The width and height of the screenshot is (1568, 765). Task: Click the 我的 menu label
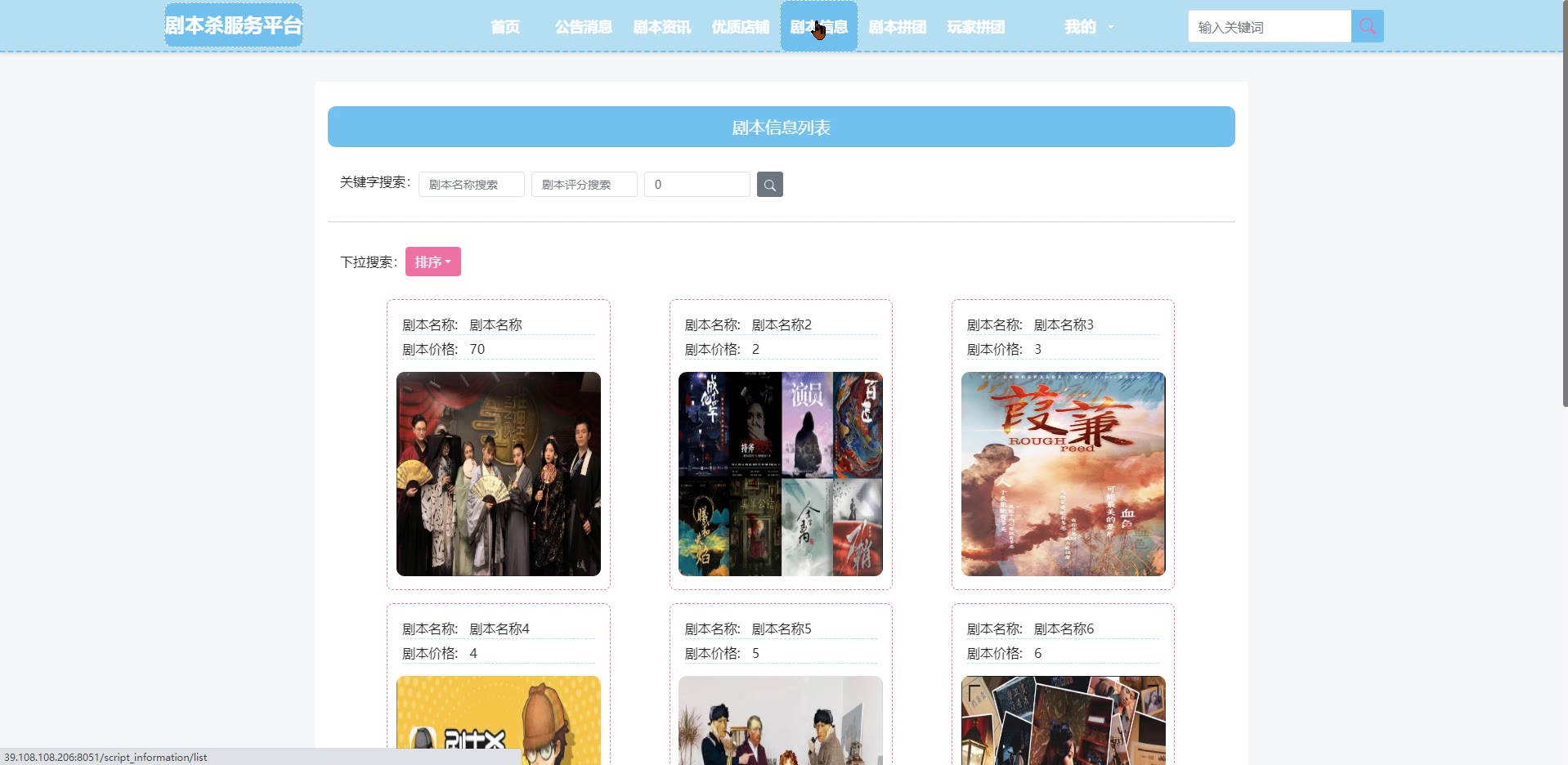click(x=1080, y=27)
